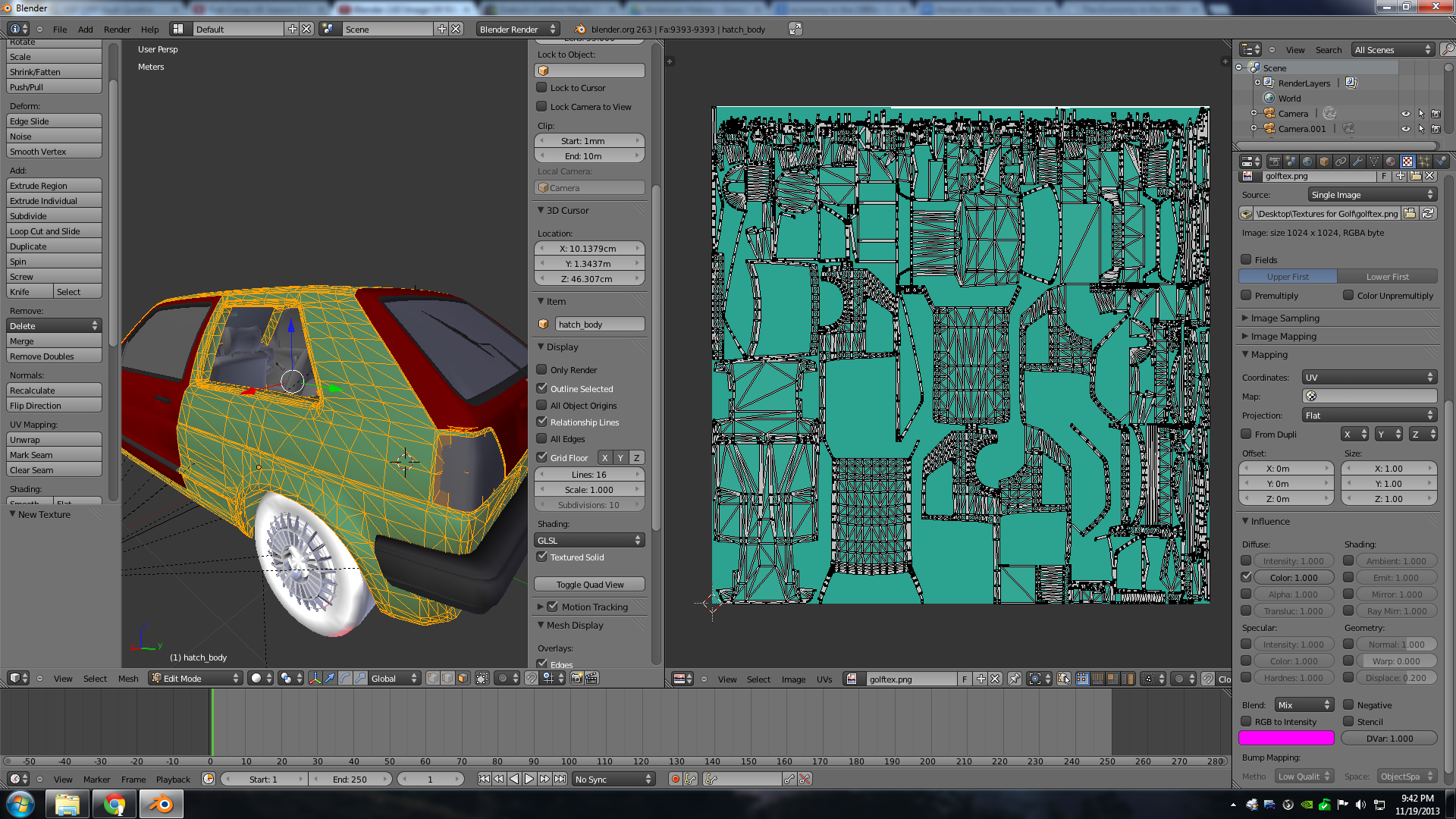The width and height of the screenshot is (1456, 819).
Task: Open the File menu
Action: tap(60, 29)
